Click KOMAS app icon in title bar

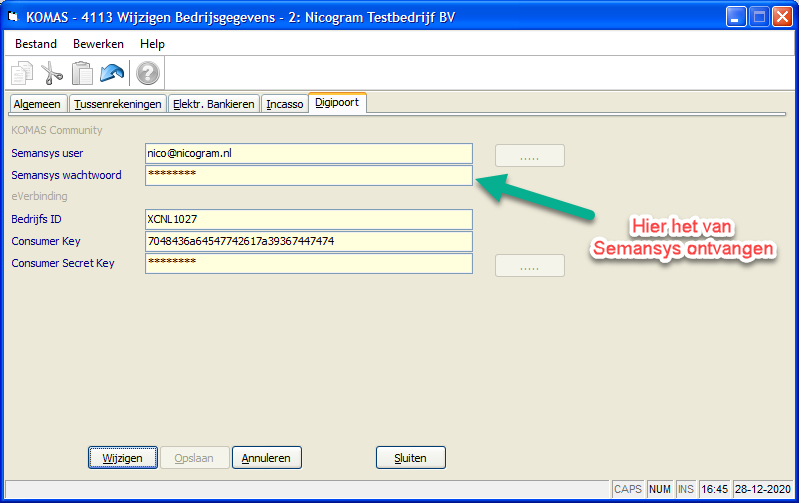pyautogui.click(x=13, y=17)
